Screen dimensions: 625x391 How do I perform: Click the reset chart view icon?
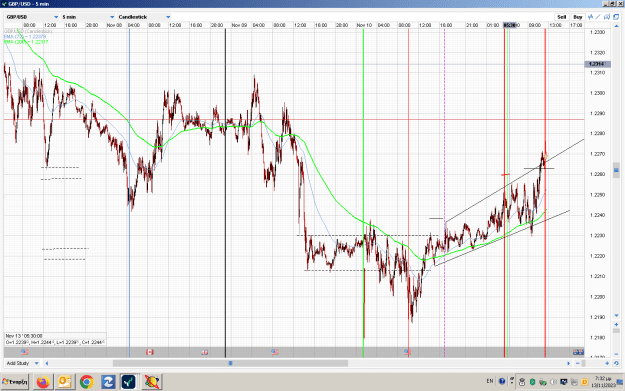(x=616, y=363)
